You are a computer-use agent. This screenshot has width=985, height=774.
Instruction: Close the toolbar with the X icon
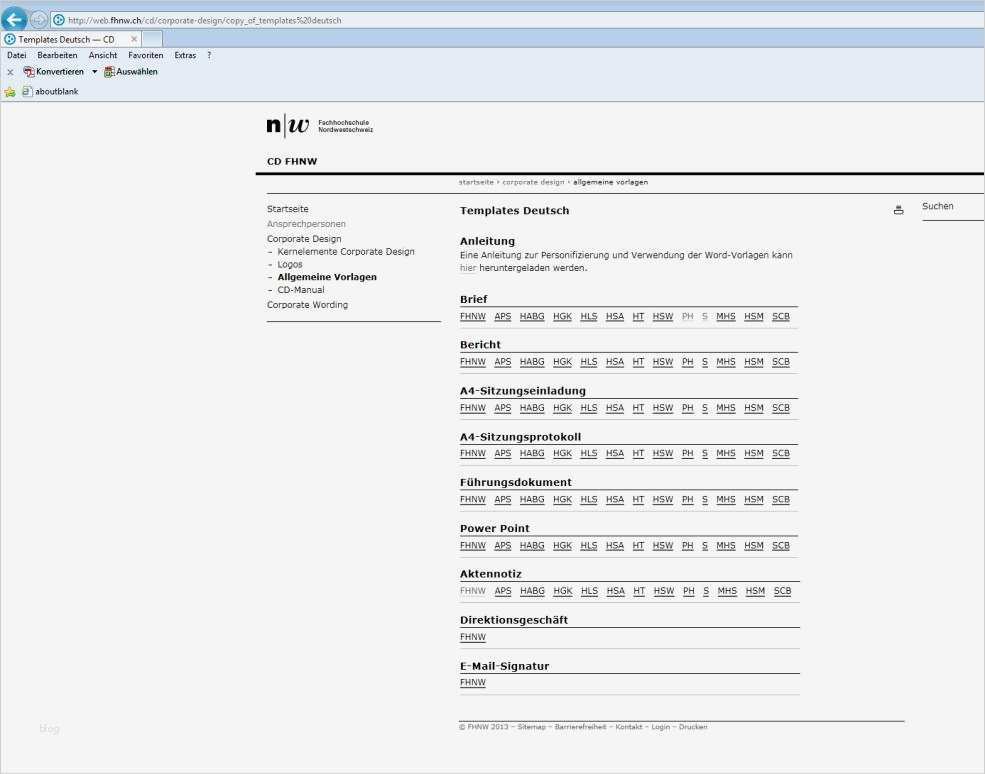click(x=10, y=72)
